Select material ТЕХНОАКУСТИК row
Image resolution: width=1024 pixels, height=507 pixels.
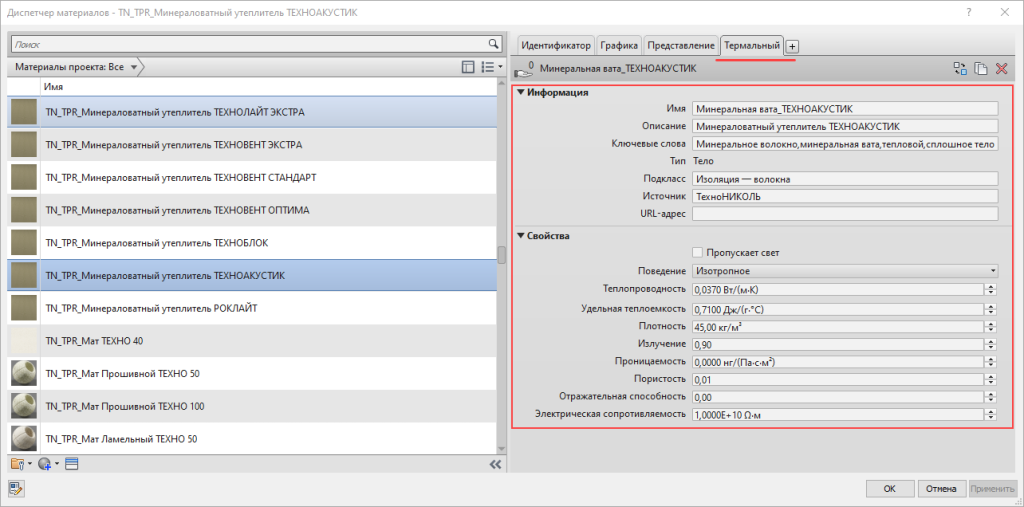pos(254,276)
